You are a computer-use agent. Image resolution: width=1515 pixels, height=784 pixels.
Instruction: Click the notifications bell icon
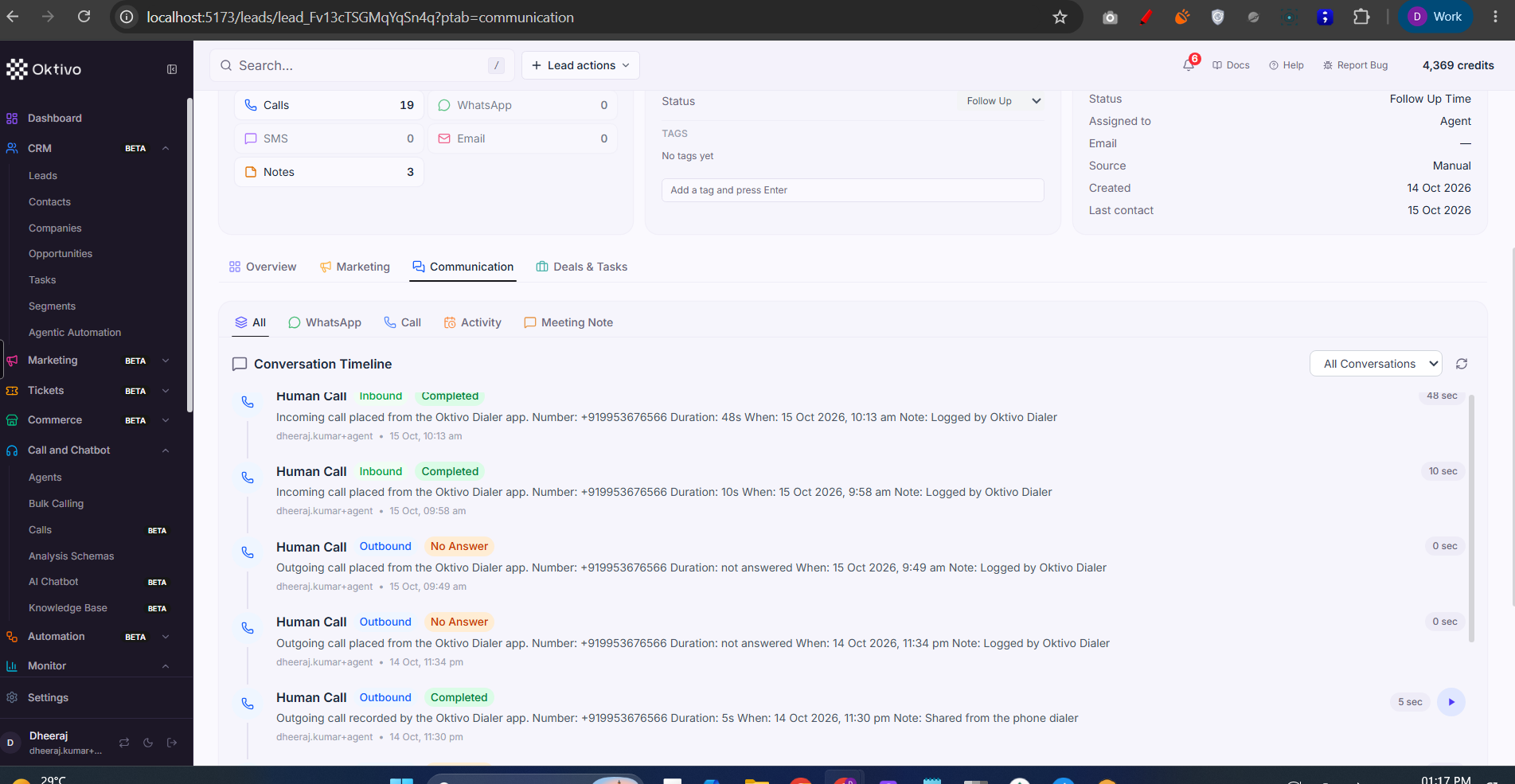pos(1189,65)
